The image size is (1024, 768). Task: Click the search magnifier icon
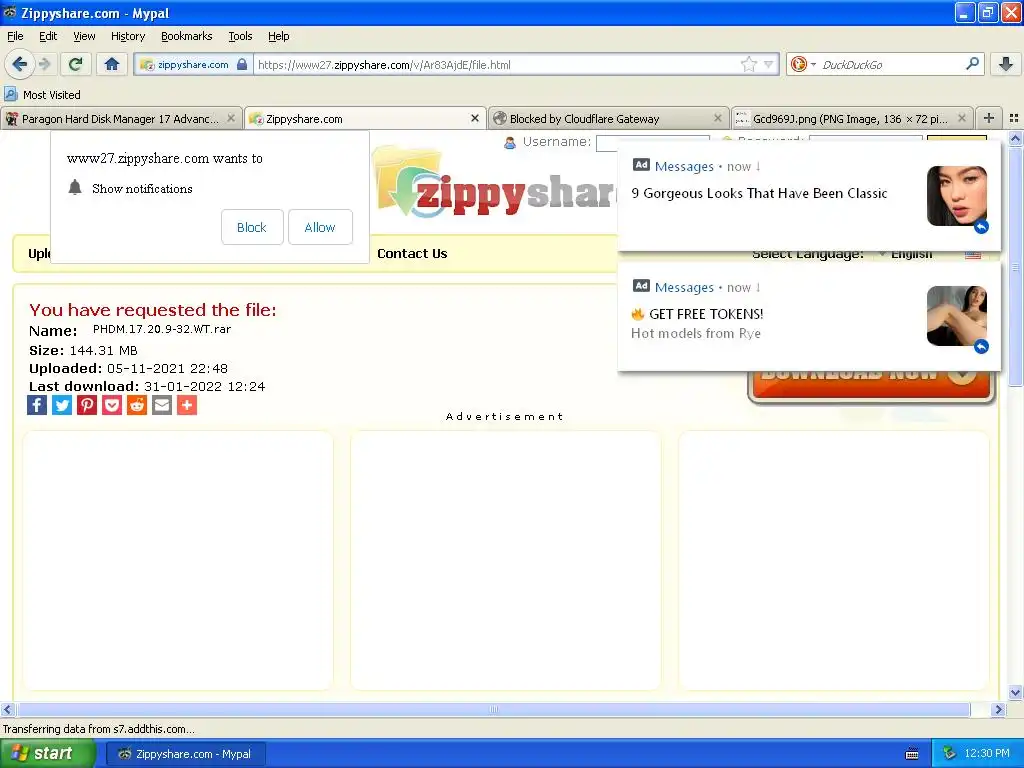coord(972,63)
